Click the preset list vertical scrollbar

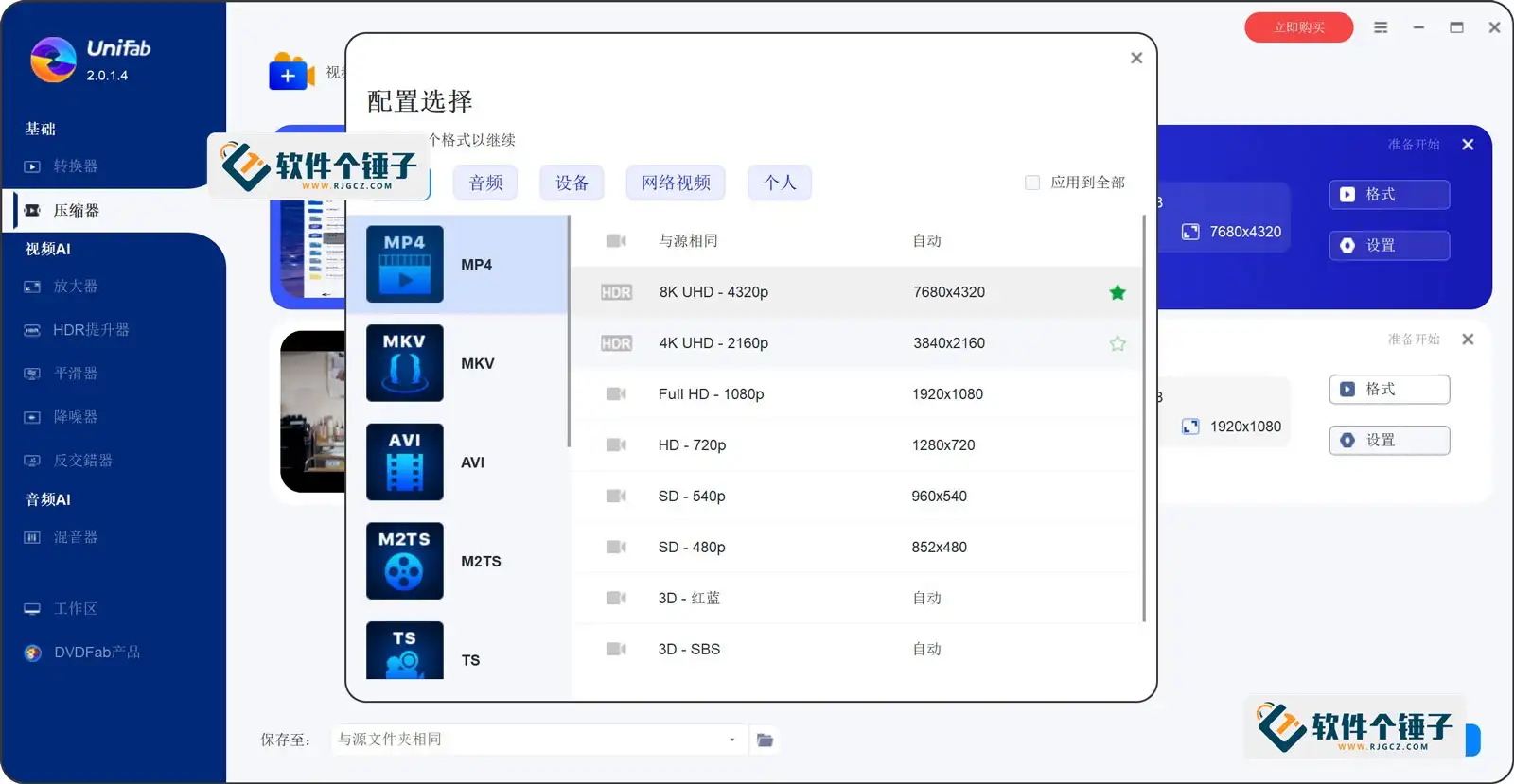click(x=1144, y=416)
